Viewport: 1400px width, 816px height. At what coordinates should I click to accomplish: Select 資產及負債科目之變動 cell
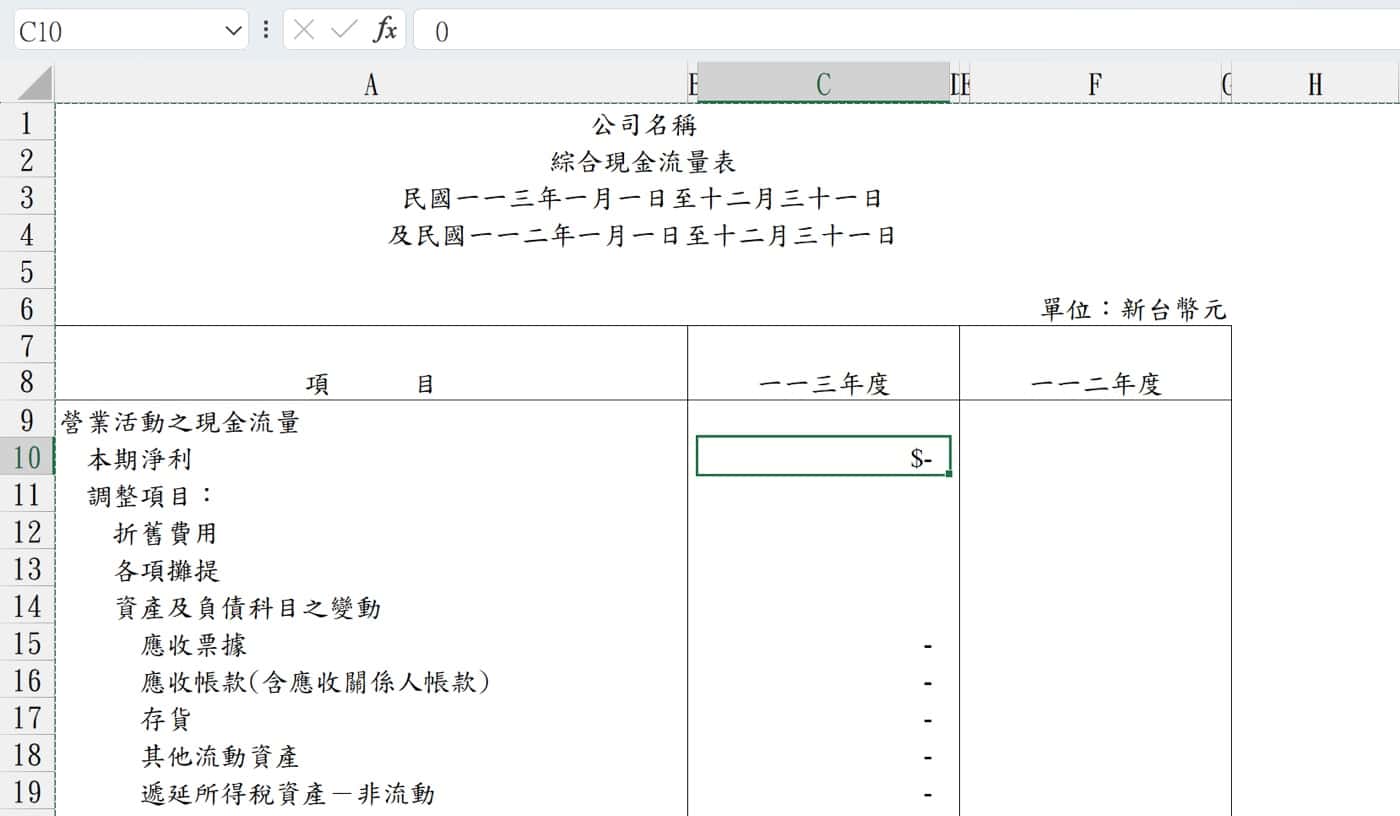click(x=248, y=608)
